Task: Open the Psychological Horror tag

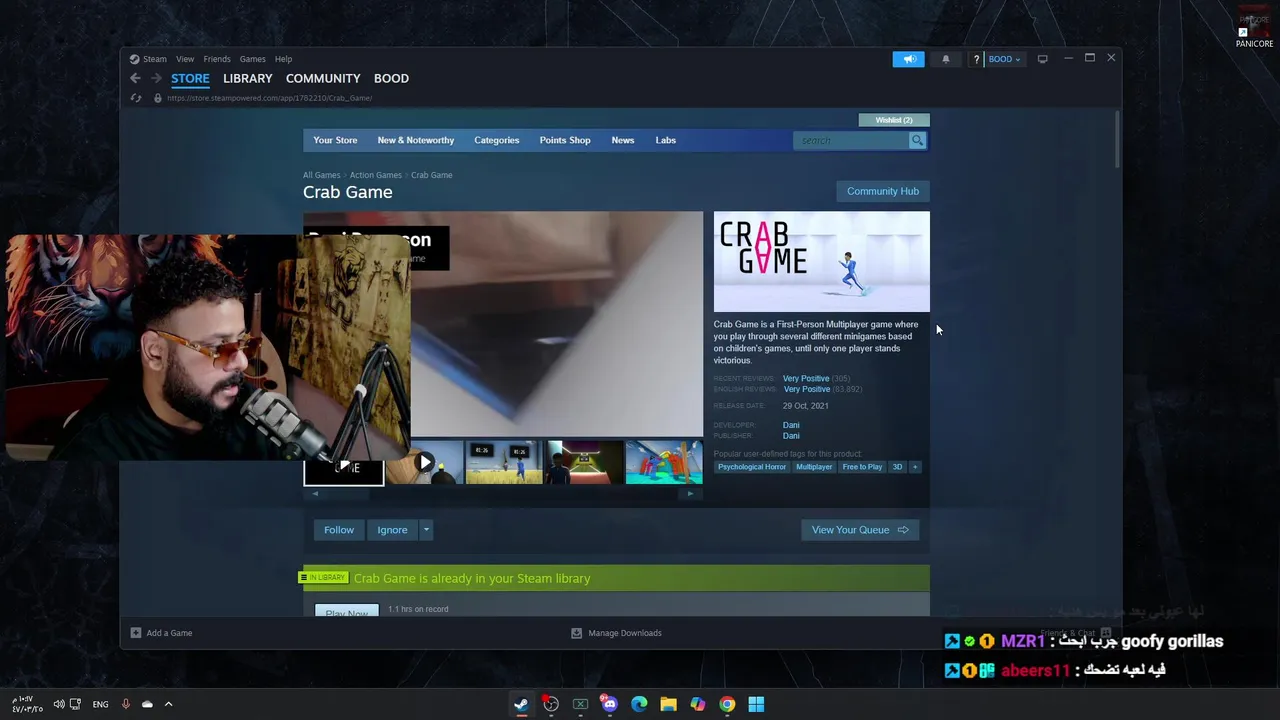Action: [752, 467]
